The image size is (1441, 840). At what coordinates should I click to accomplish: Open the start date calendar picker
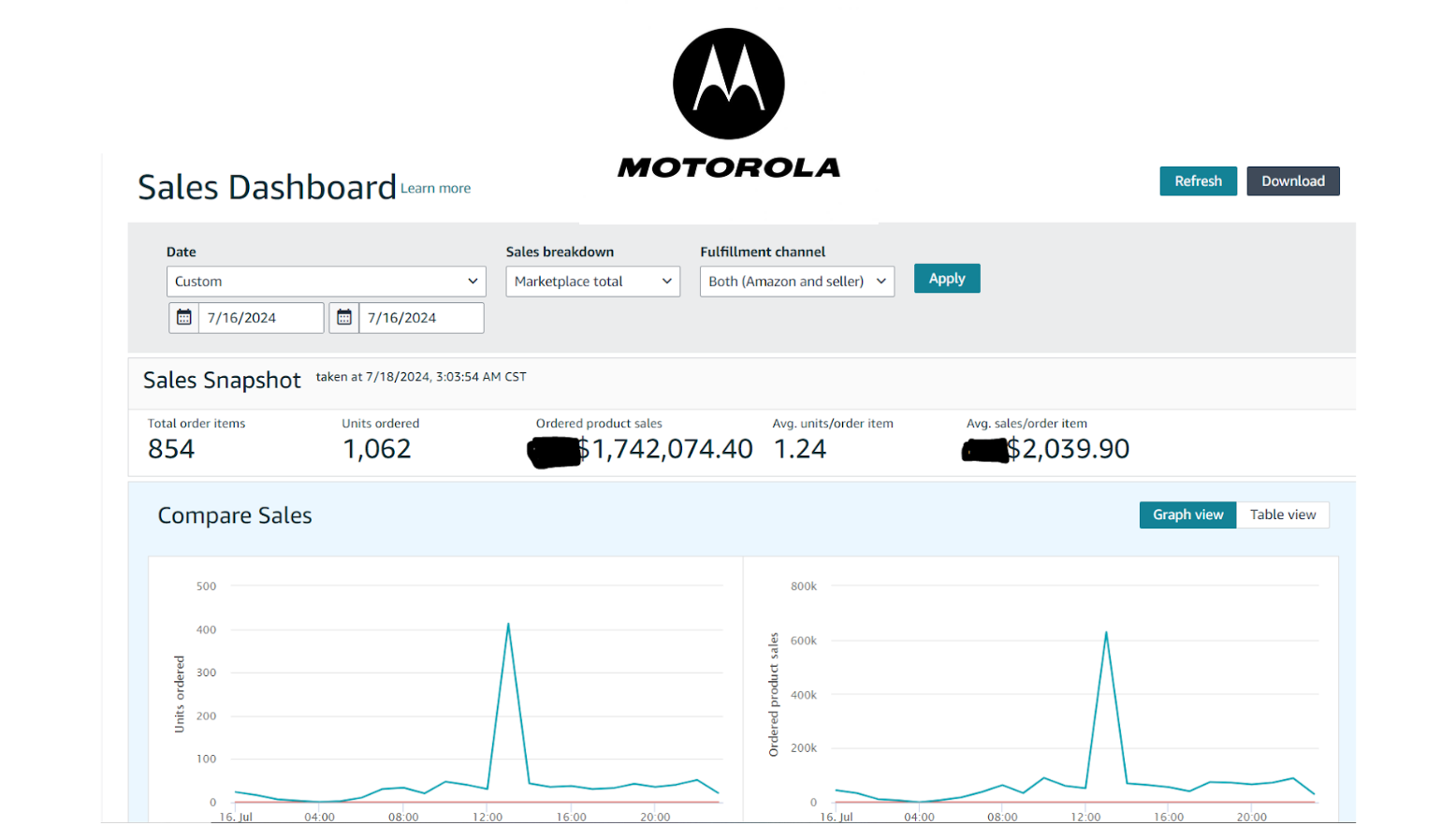click(x=183, y=317)
